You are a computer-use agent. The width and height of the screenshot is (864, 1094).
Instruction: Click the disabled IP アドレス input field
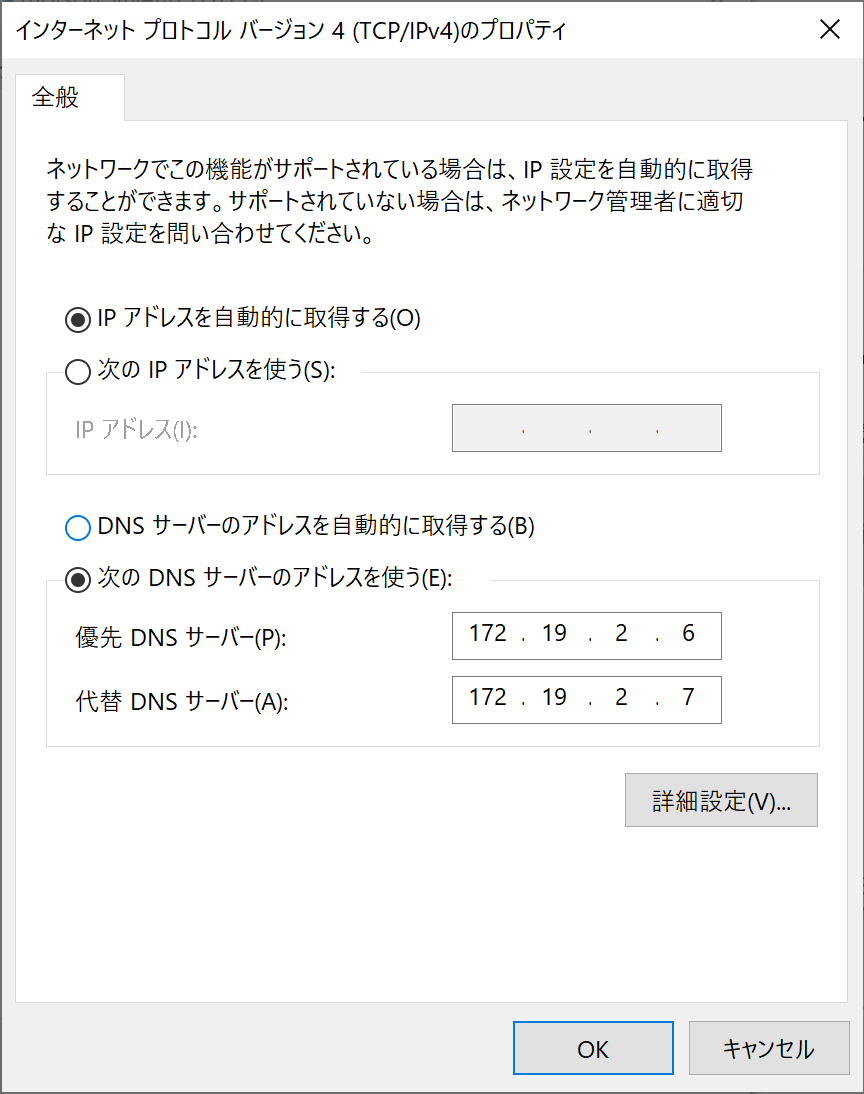coord(586,428)
